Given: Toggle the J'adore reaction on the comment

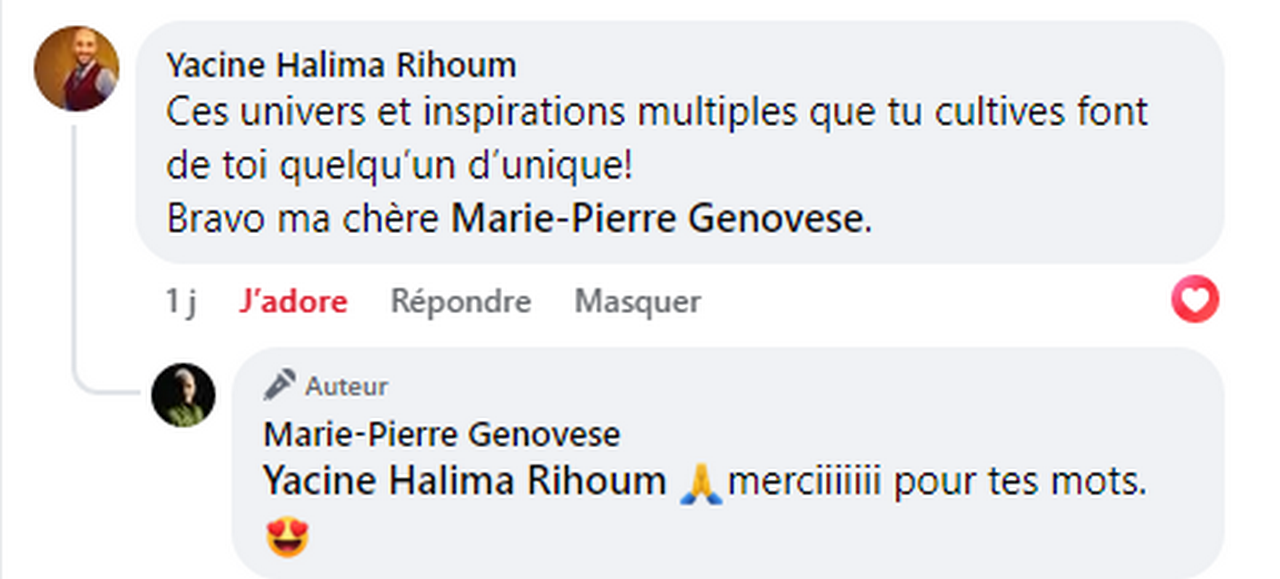Looking at the screenshot, I should pyautogui.click(x=293, y=301).
